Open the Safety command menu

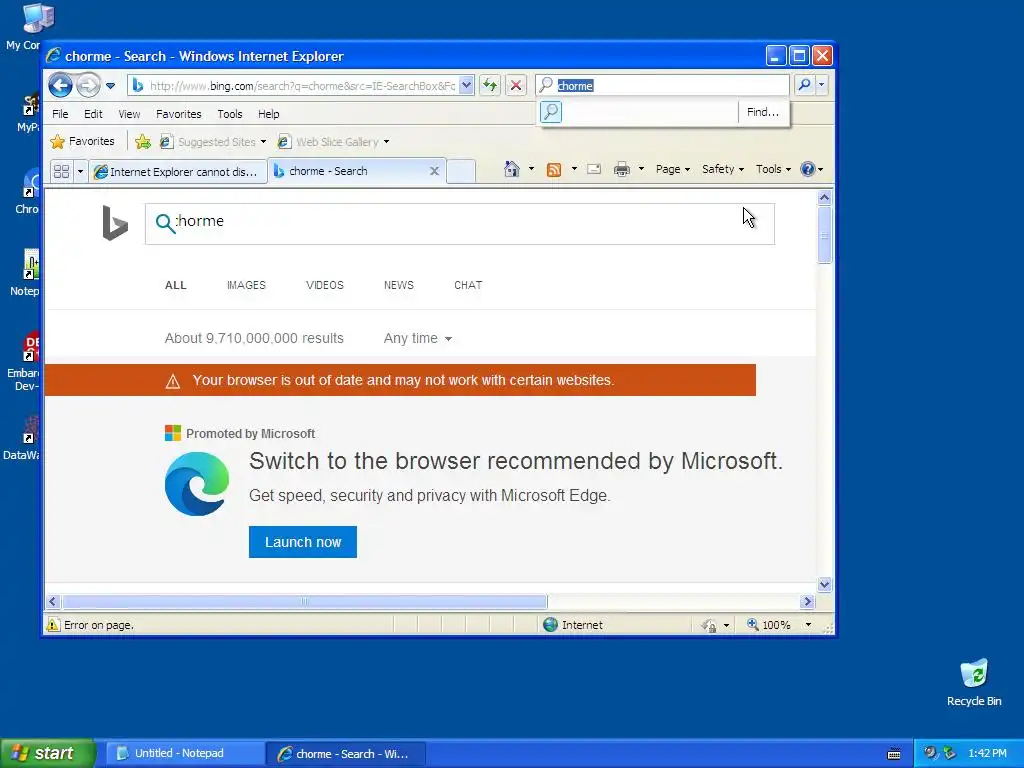pos(722,169)
